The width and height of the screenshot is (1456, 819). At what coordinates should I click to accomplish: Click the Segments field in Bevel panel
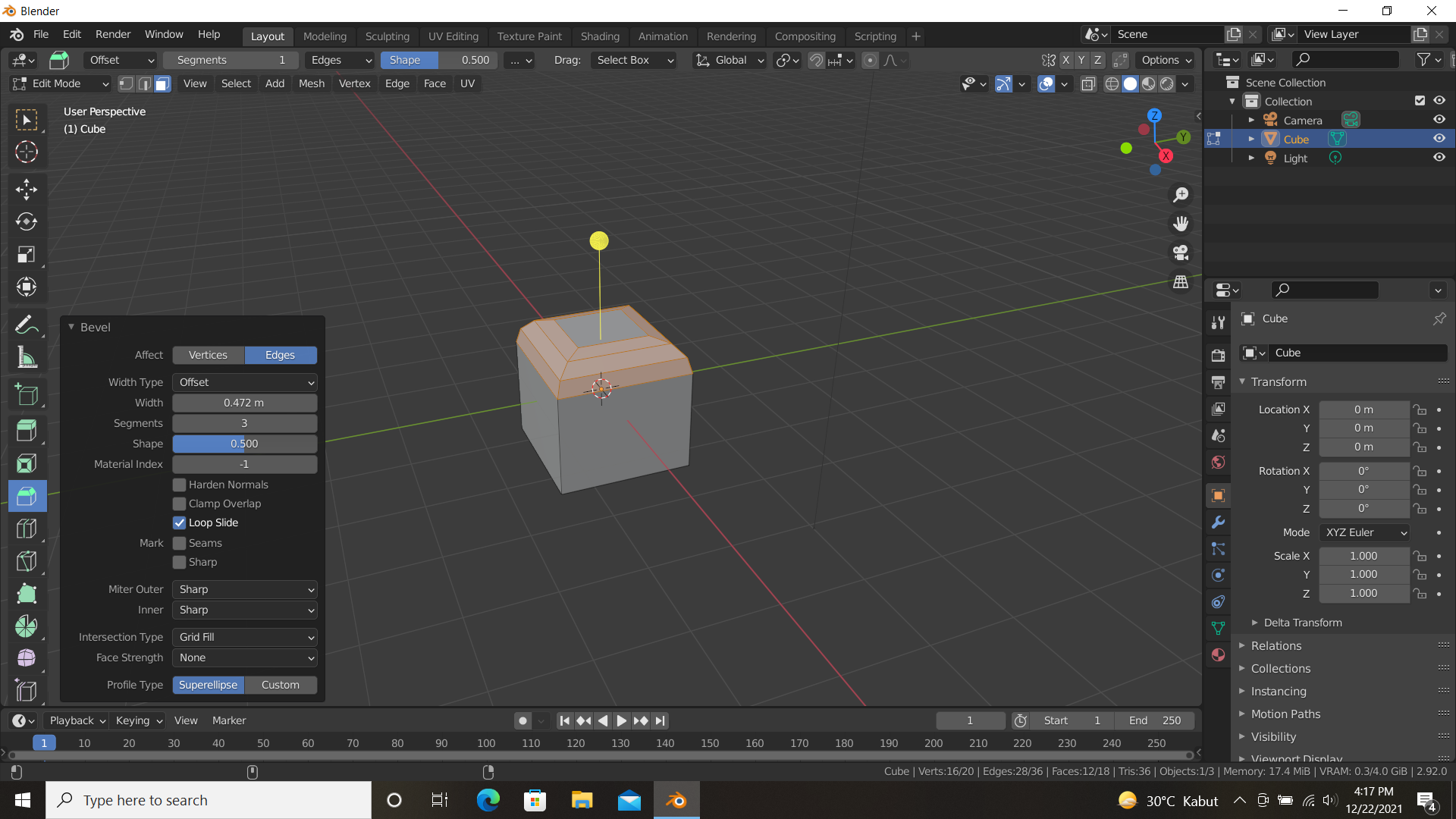(x=245, y=423)
